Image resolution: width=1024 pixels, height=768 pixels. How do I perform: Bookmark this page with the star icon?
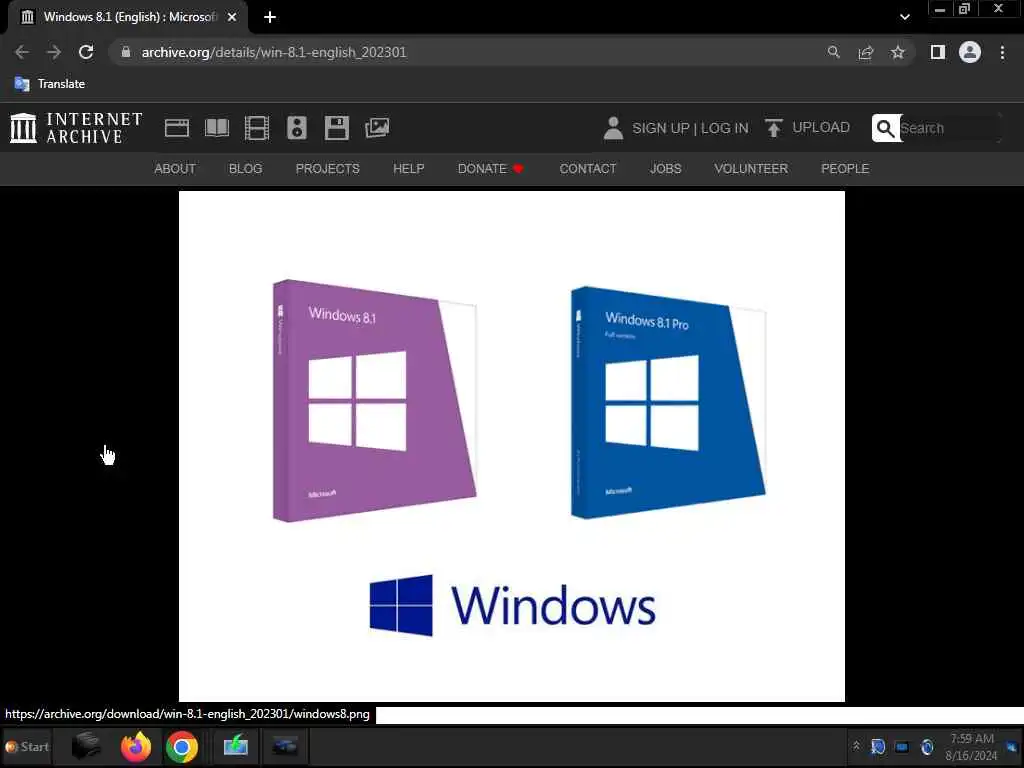(x=898, y=52)
